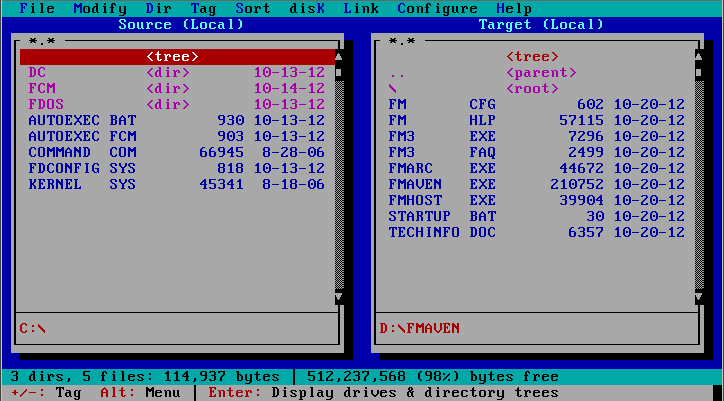This screenshot has width=724, height=401.
Task: Select the DC directory entry
Action: click(x=37, y=73)
